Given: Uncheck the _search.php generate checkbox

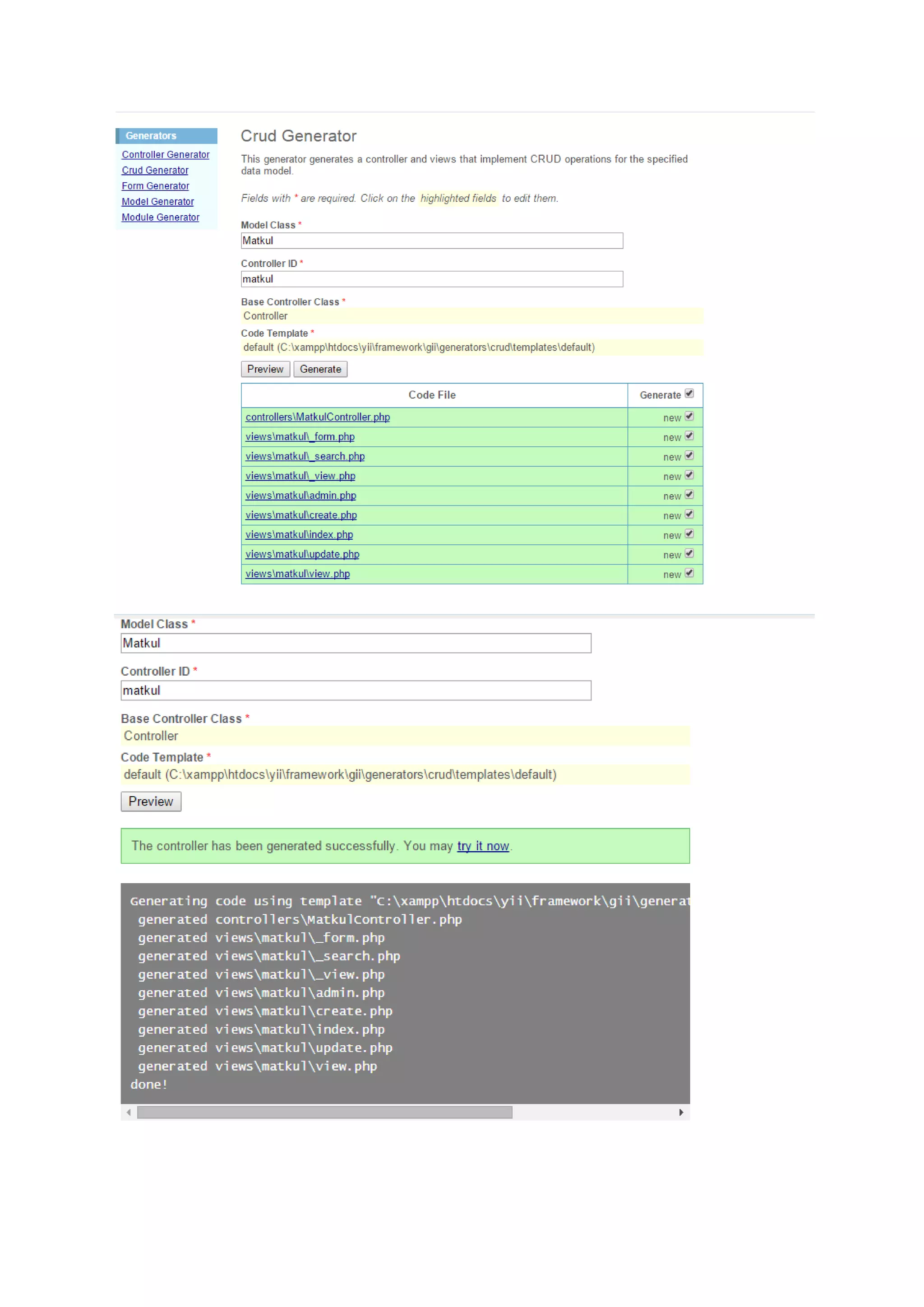Looking at the screenshot, I should click(689, 455).
